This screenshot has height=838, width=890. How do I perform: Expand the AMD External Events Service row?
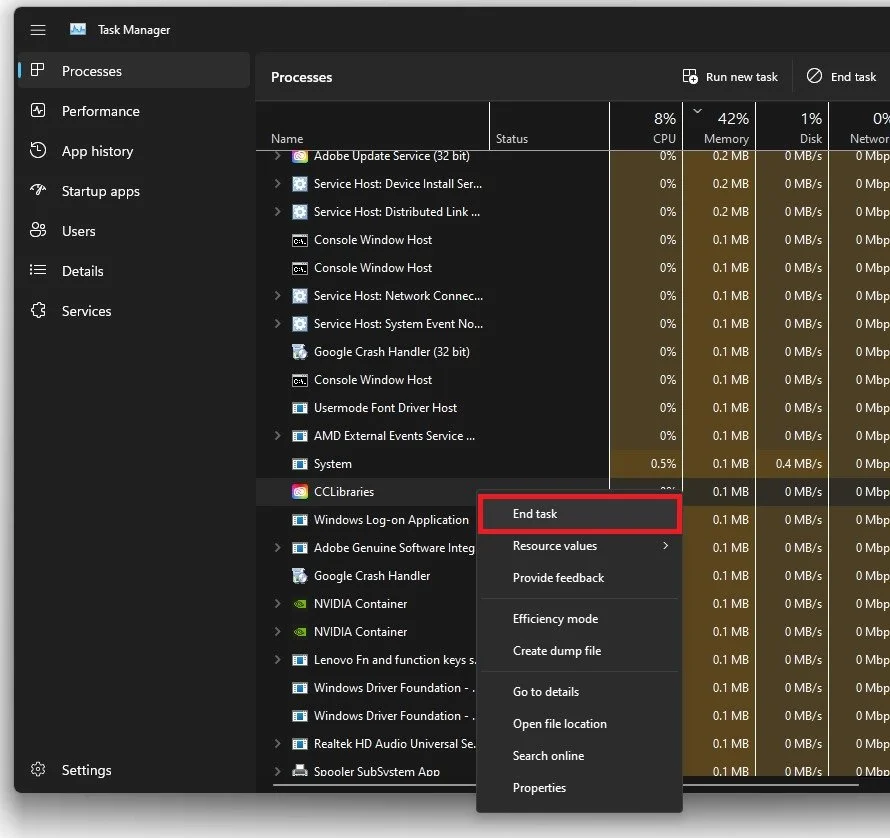278,435
